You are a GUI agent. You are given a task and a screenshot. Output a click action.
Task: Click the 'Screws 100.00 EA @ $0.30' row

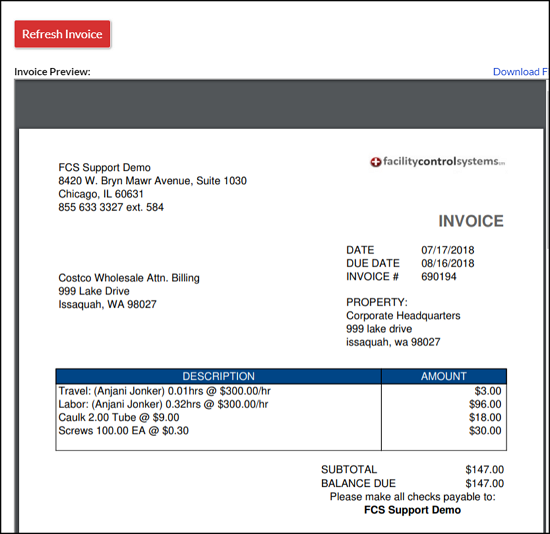(123, 430)
